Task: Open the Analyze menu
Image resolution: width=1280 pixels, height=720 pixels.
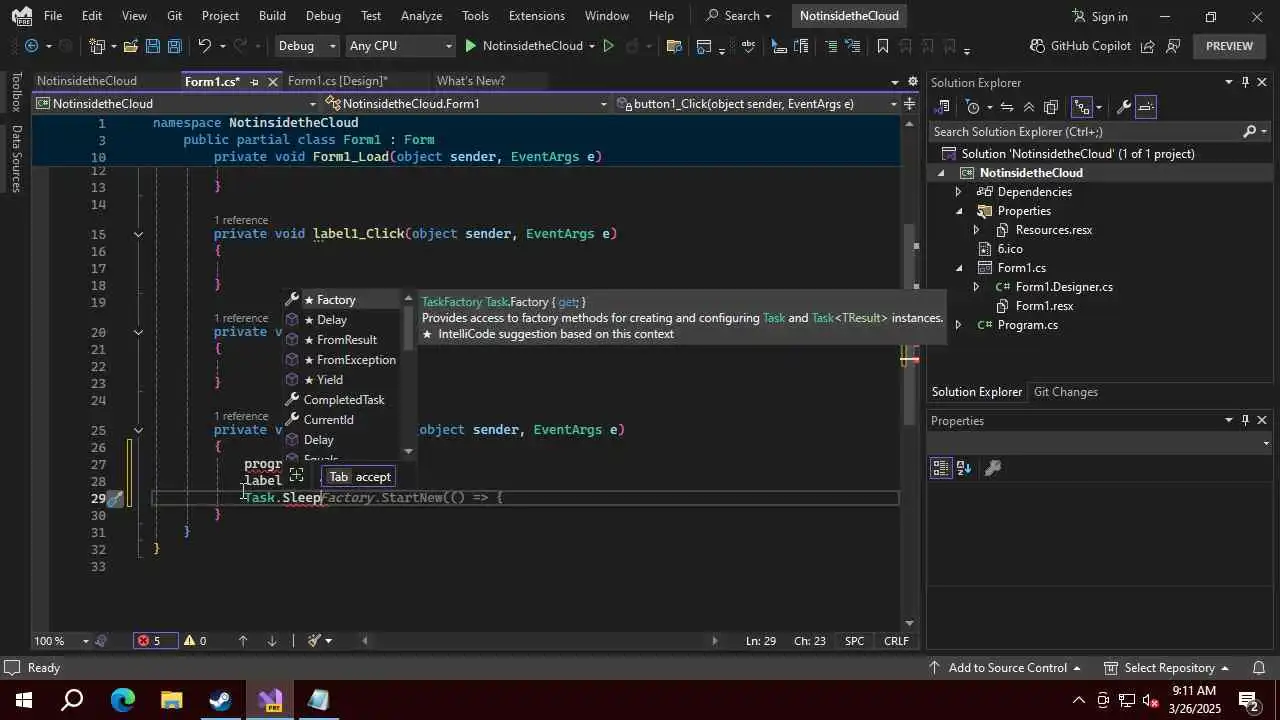Action: pos(421,16)
